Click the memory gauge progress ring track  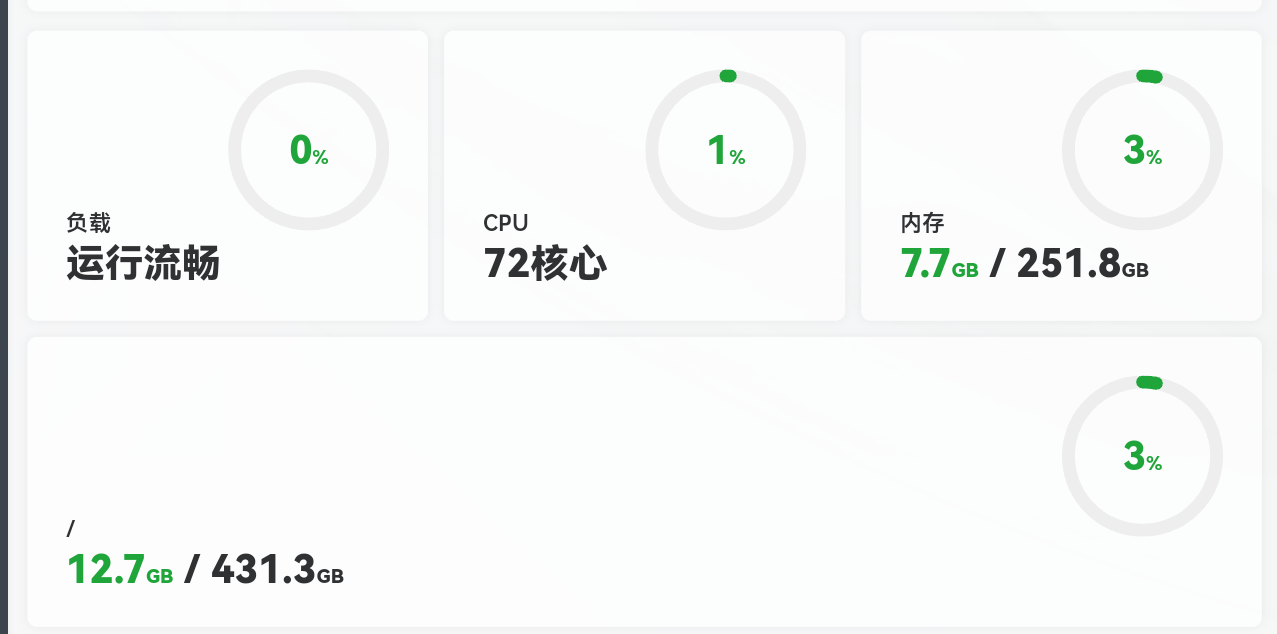click(1141, 226)
